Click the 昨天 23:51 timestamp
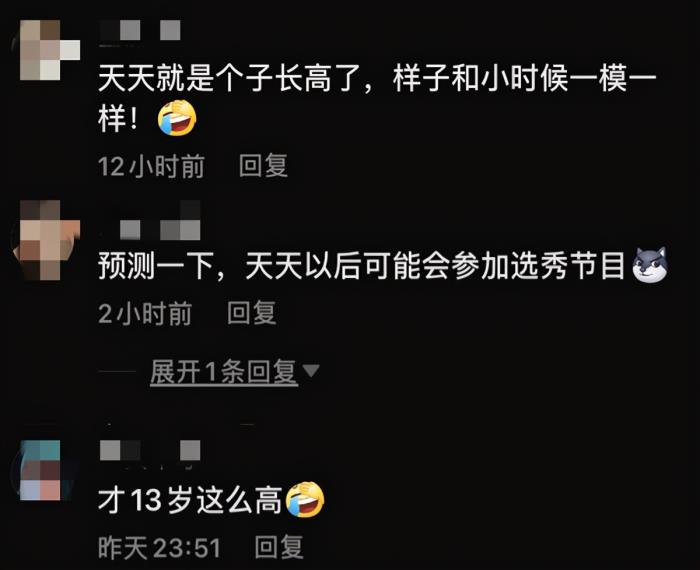This screenshot has width=700, height=570. (x=159, y=548)
